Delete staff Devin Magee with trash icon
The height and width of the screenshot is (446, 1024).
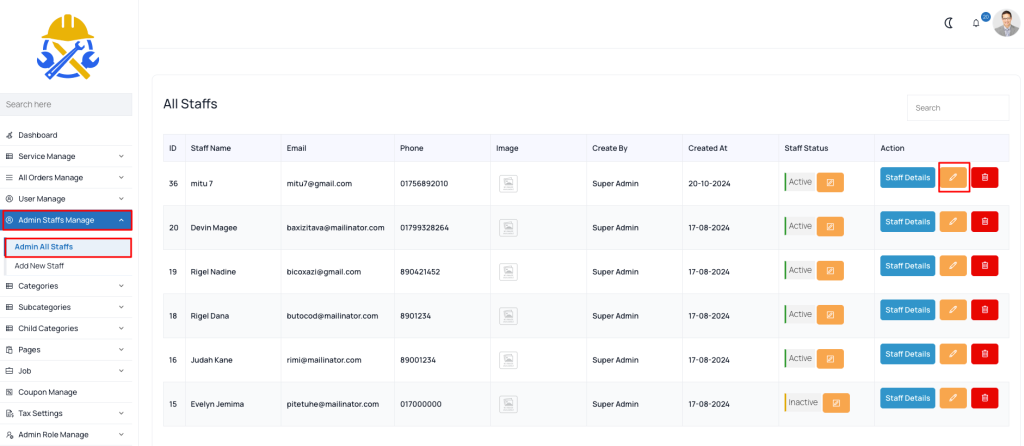(985, 222)
